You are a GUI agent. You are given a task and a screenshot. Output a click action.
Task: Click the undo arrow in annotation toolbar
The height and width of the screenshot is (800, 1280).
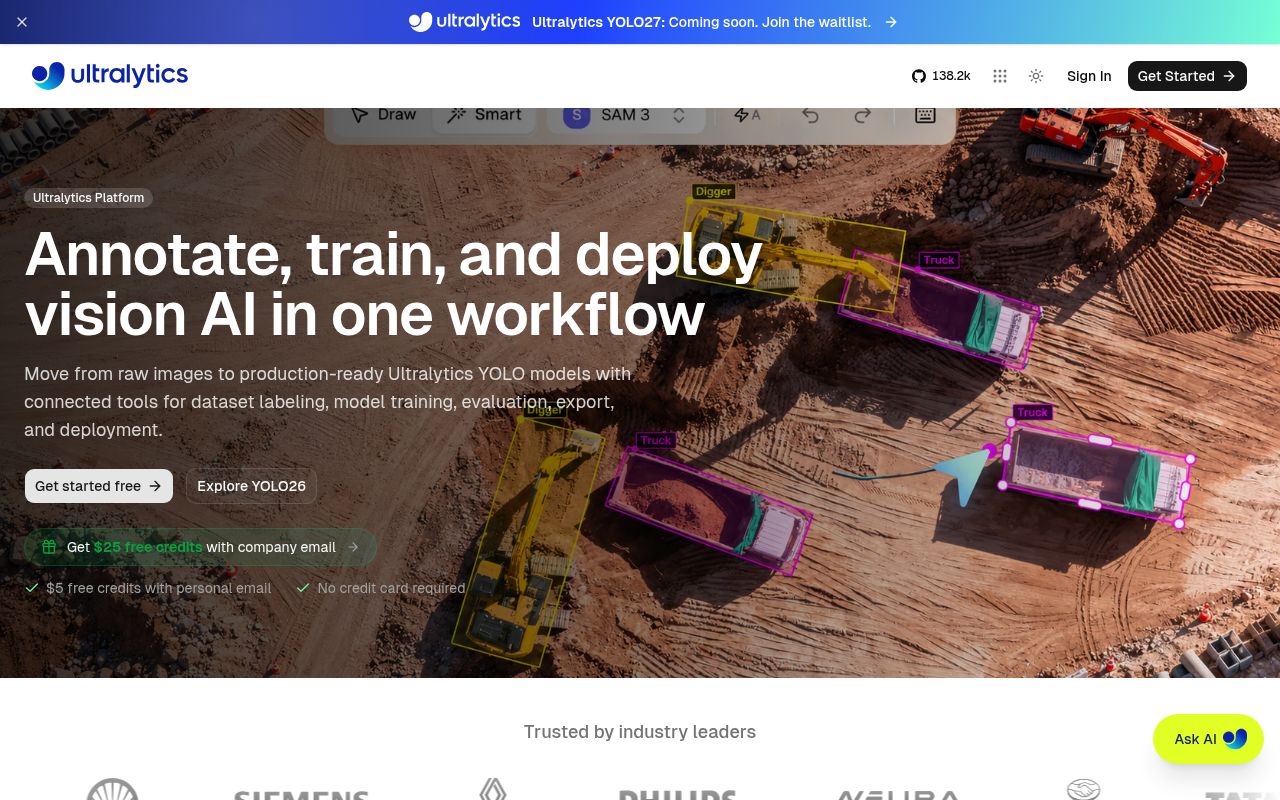811,115
